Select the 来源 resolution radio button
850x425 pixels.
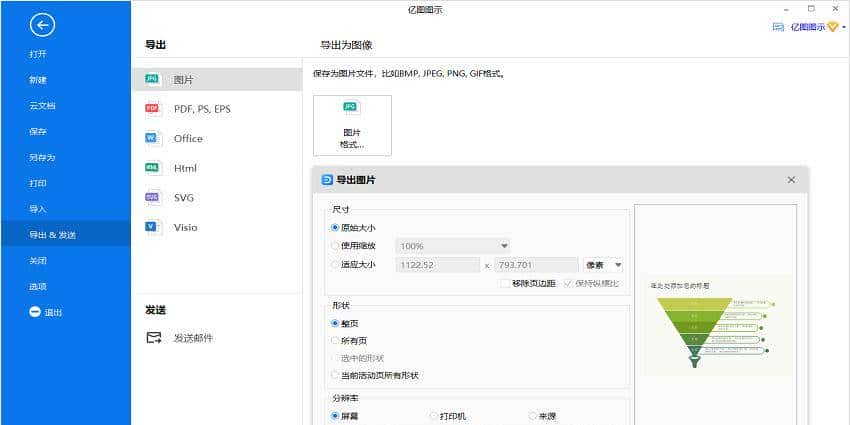(532, 416)
